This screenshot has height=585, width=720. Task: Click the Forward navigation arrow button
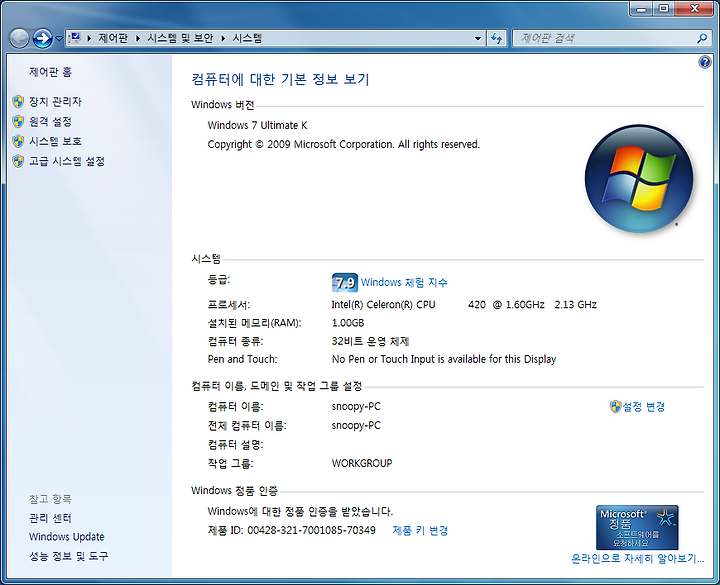pos(42,39)
